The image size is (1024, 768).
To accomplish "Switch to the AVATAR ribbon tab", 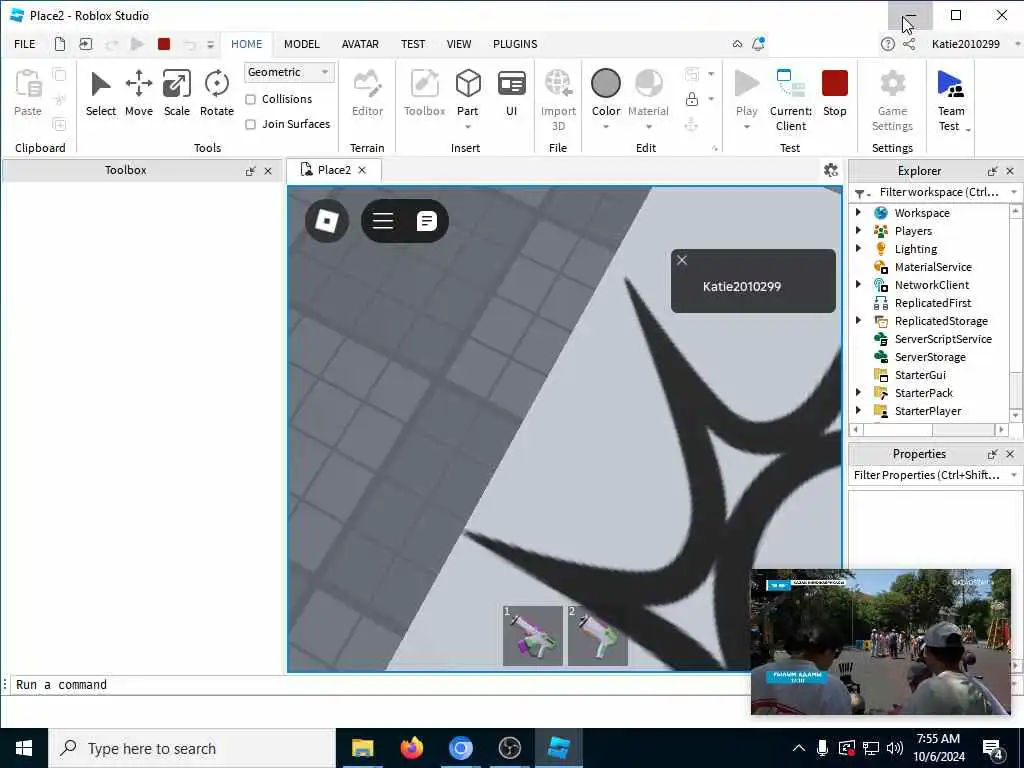I will pyautogui.click(x=360, y=44).
